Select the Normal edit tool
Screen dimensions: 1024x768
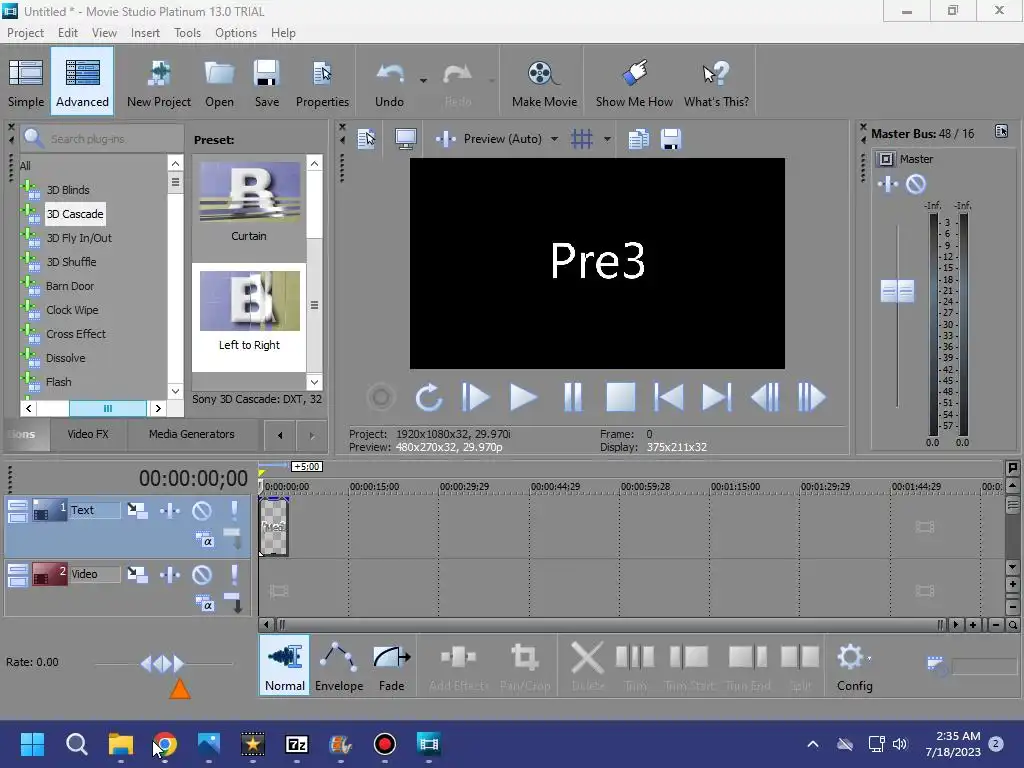(284, 665)
